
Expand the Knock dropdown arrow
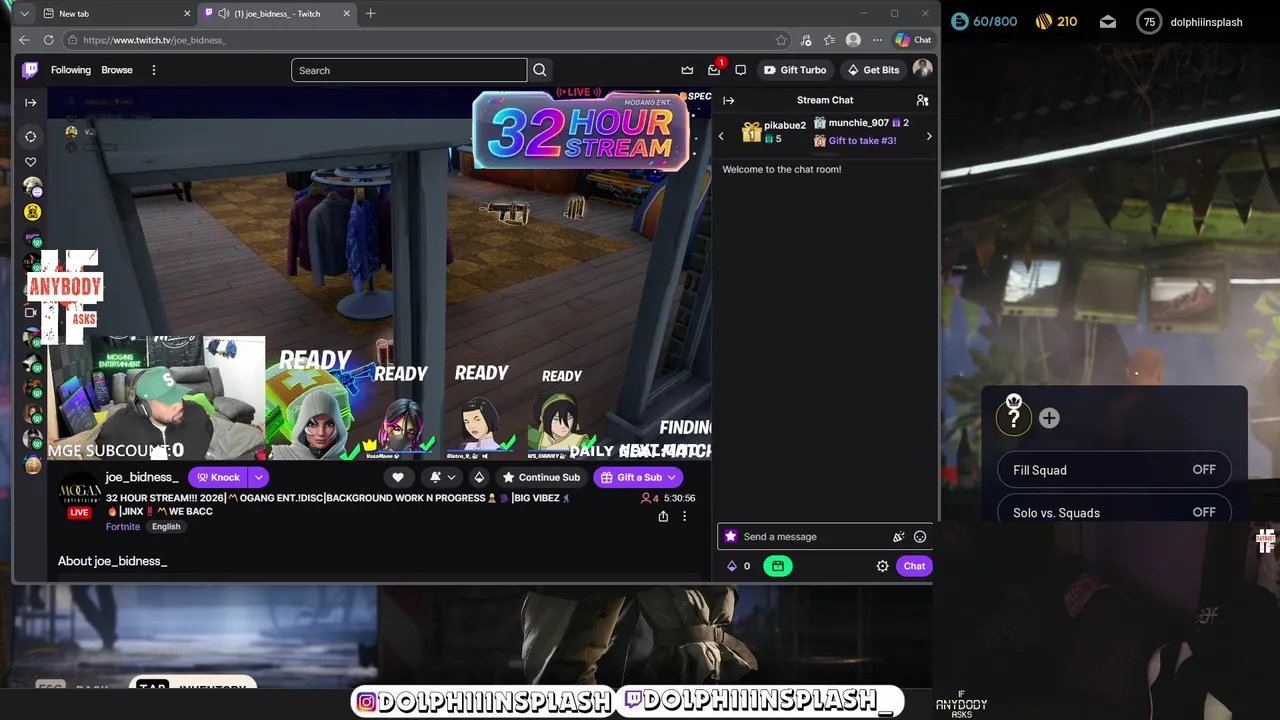tap(258, 477)
